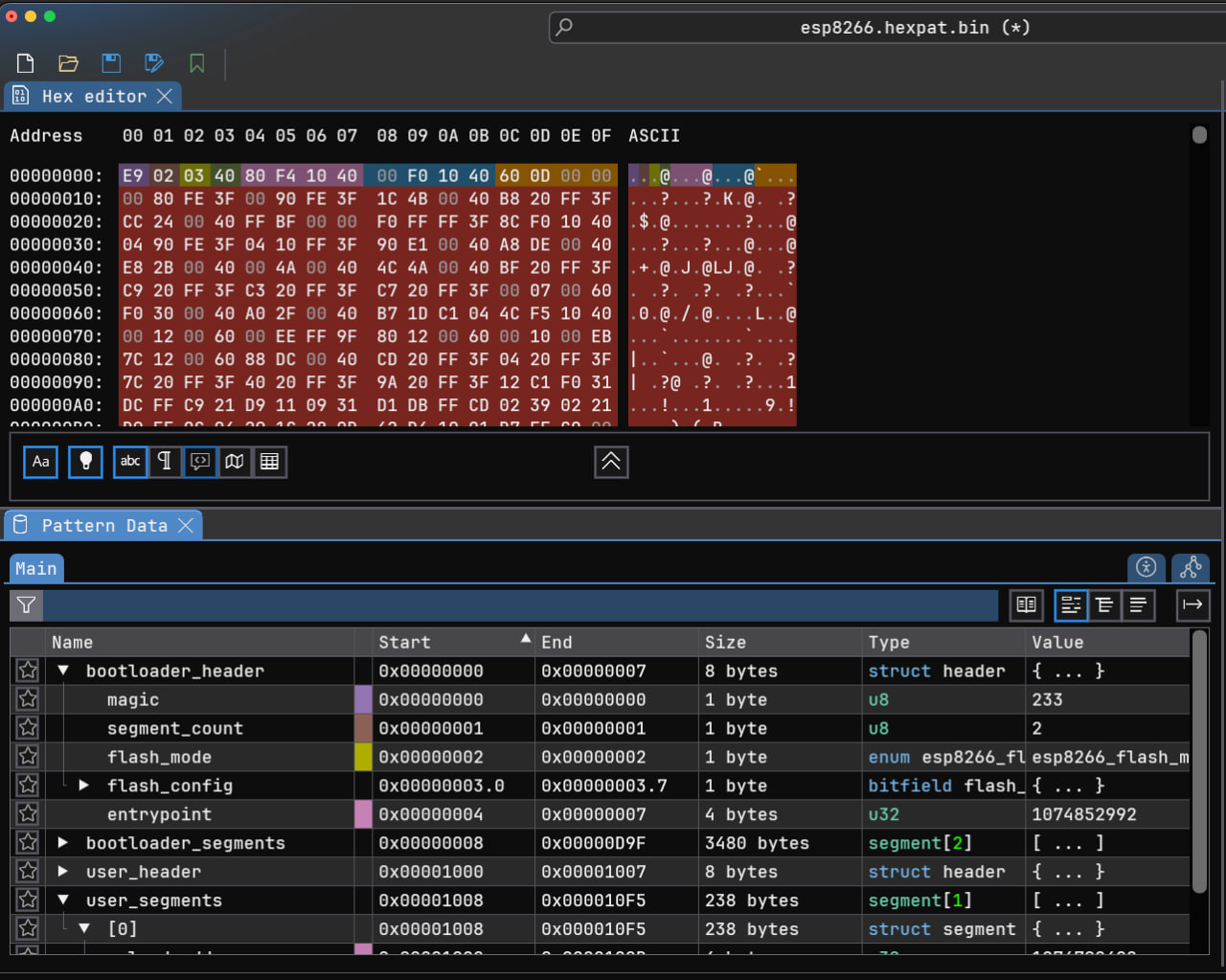The height and width of the screenshot is (980, 1226).
Task: Collapse the hex editor footer with the chevron button
Action: coord(610,462)
